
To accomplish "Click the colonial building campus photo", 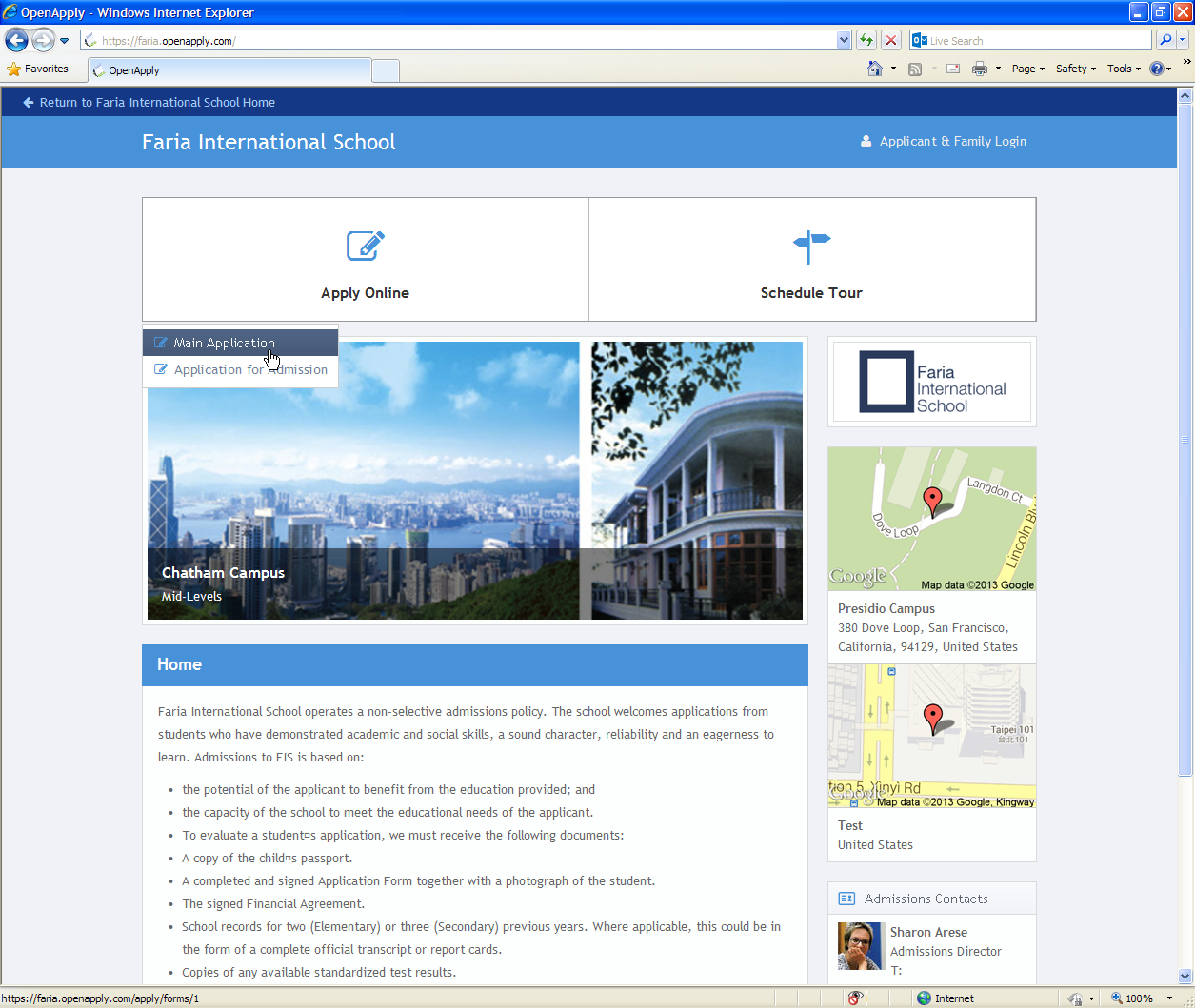I will pyautogui.click(x=697, y=481).
